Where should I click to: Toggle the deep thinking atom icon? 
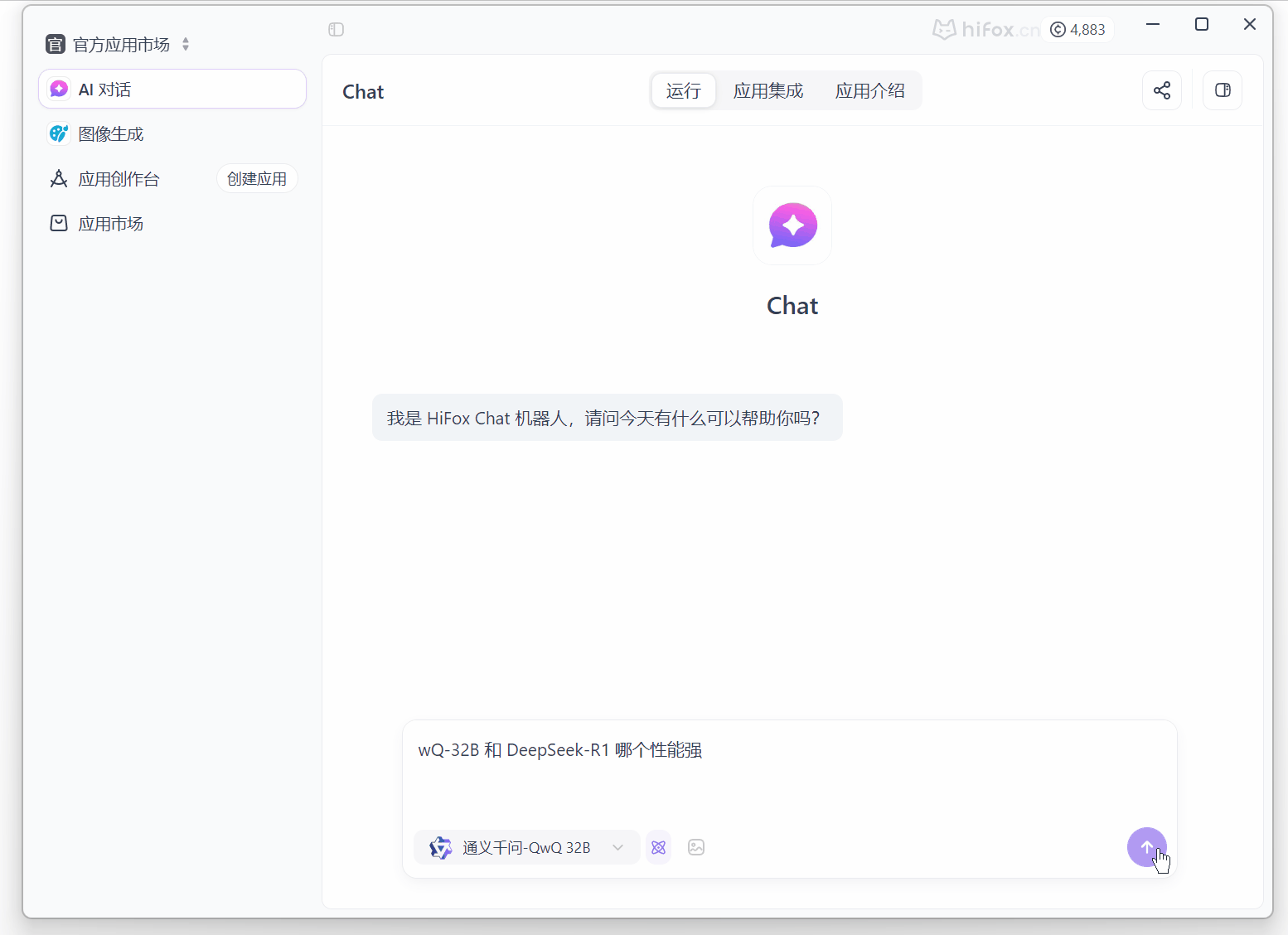coord(659,847)
